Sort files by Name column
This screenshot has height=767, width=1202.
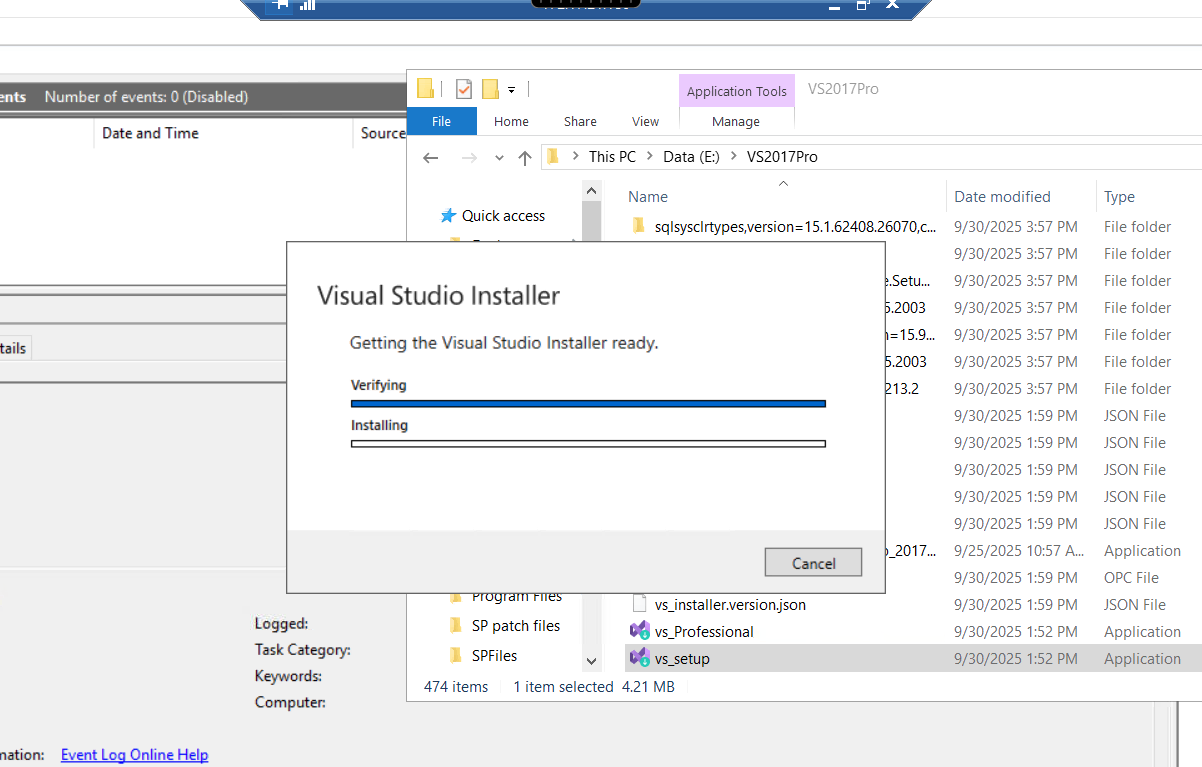pos(648,197)
